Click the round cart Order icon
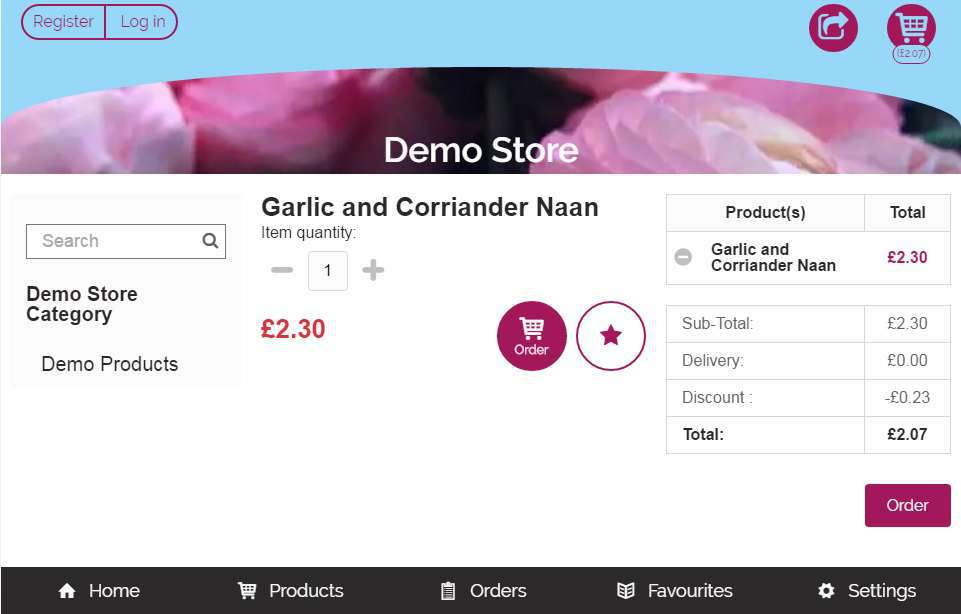Viewport: 961px width, 614px height. point(531,336)
